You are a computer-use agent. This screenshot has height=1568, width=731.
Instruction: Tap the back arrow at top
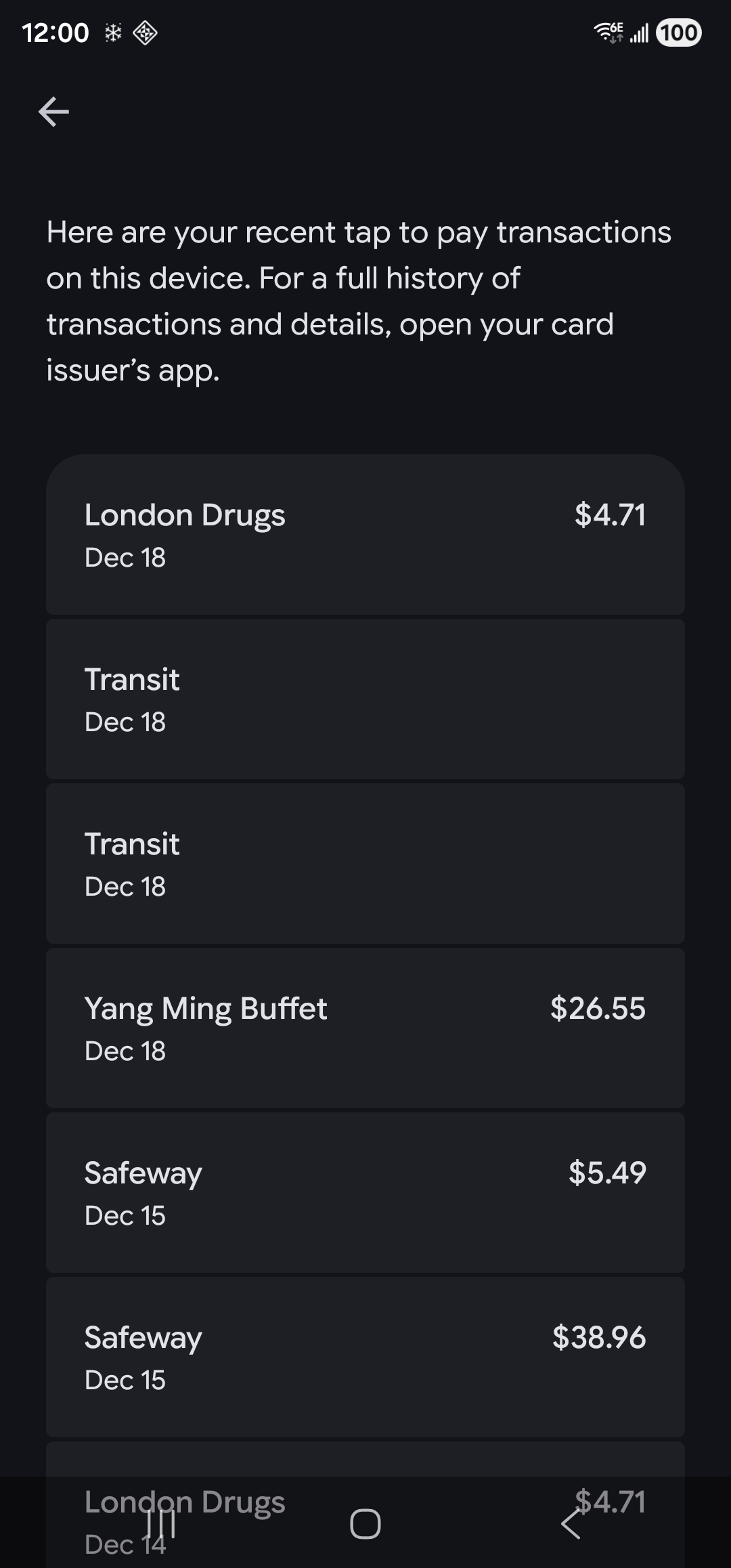tap(54, 112)
